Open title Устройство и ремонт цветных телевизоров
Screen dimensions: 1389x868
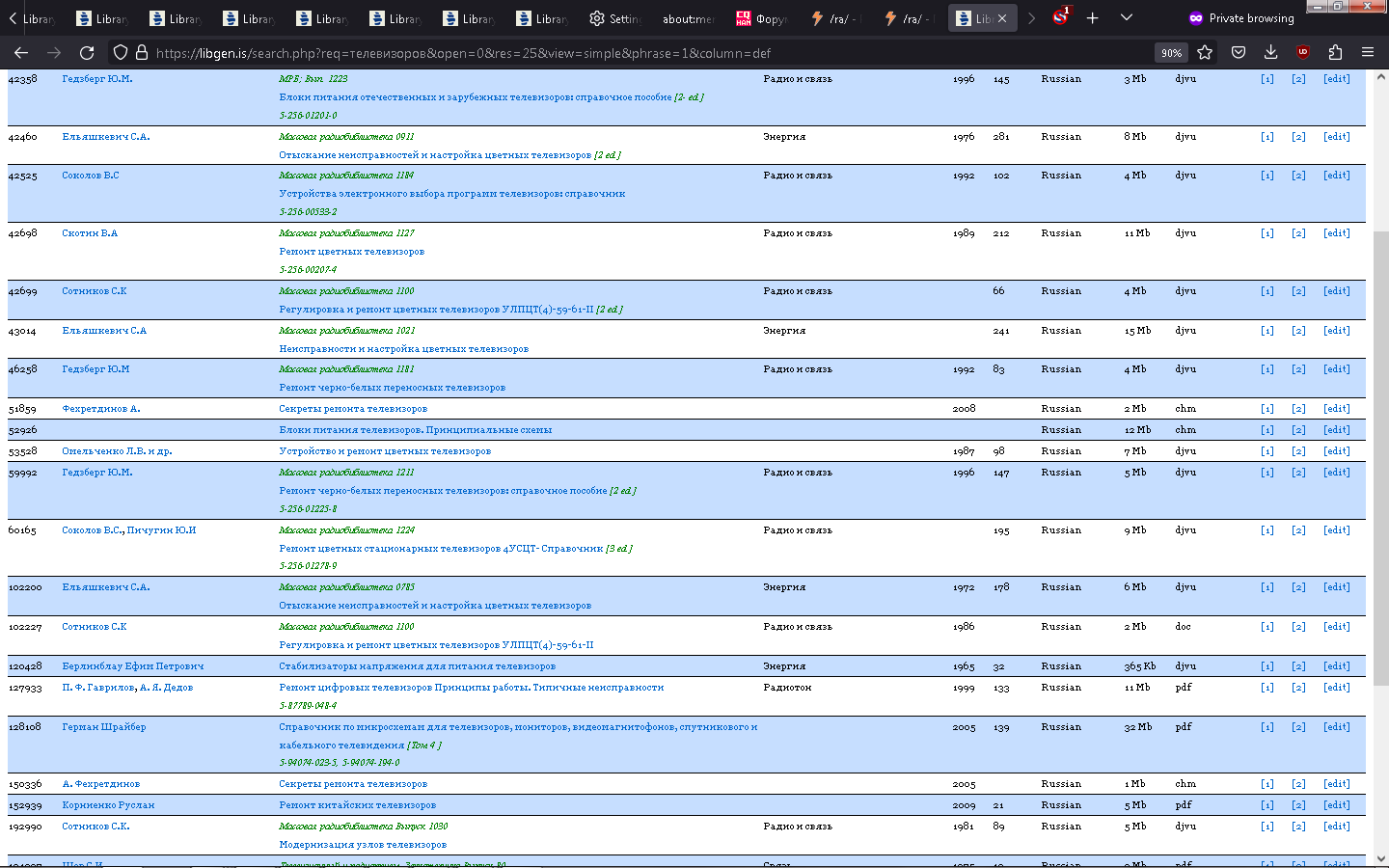click(x=385, y=451)
